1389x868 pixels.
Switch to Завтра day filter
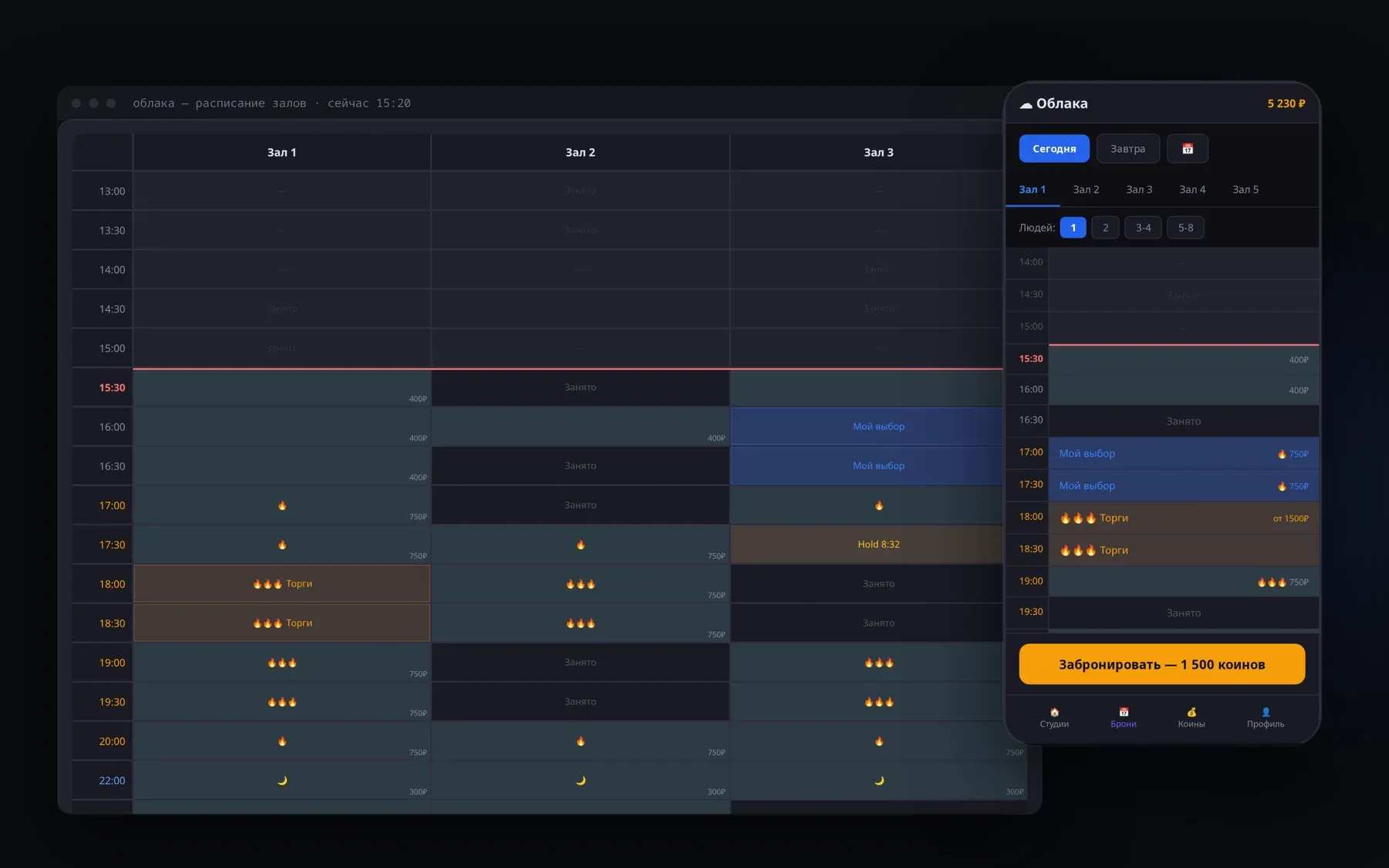[x=1127, y=149]
